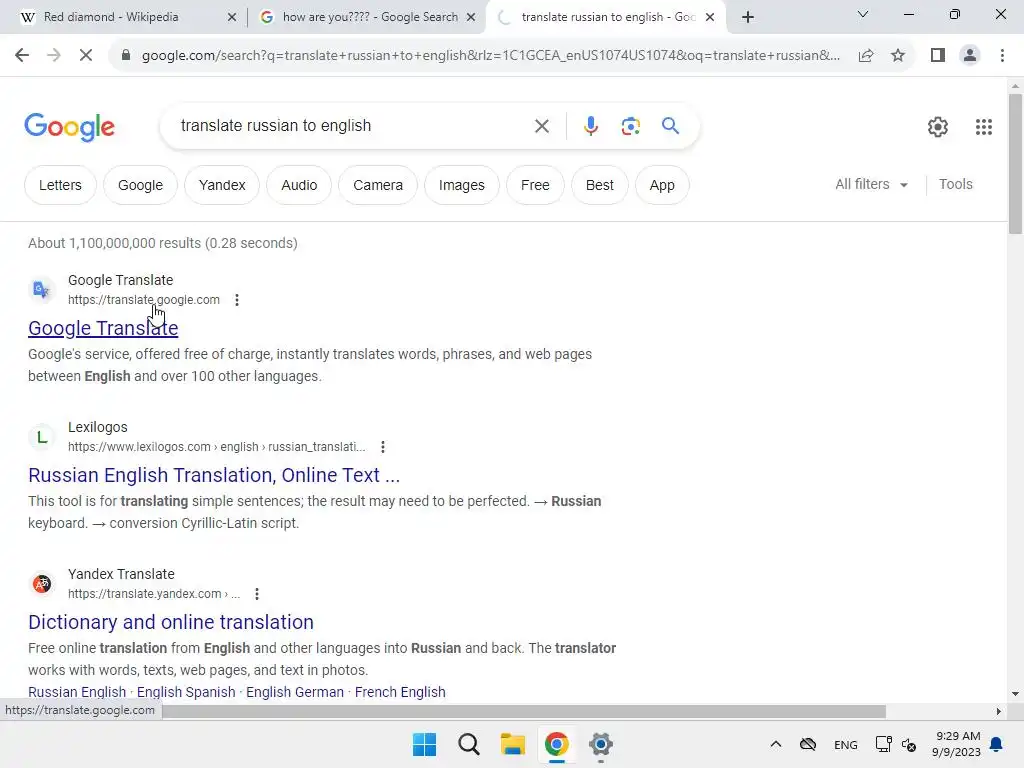Filter results by Camera chip

pyautogui.click(x=378, y=185)
